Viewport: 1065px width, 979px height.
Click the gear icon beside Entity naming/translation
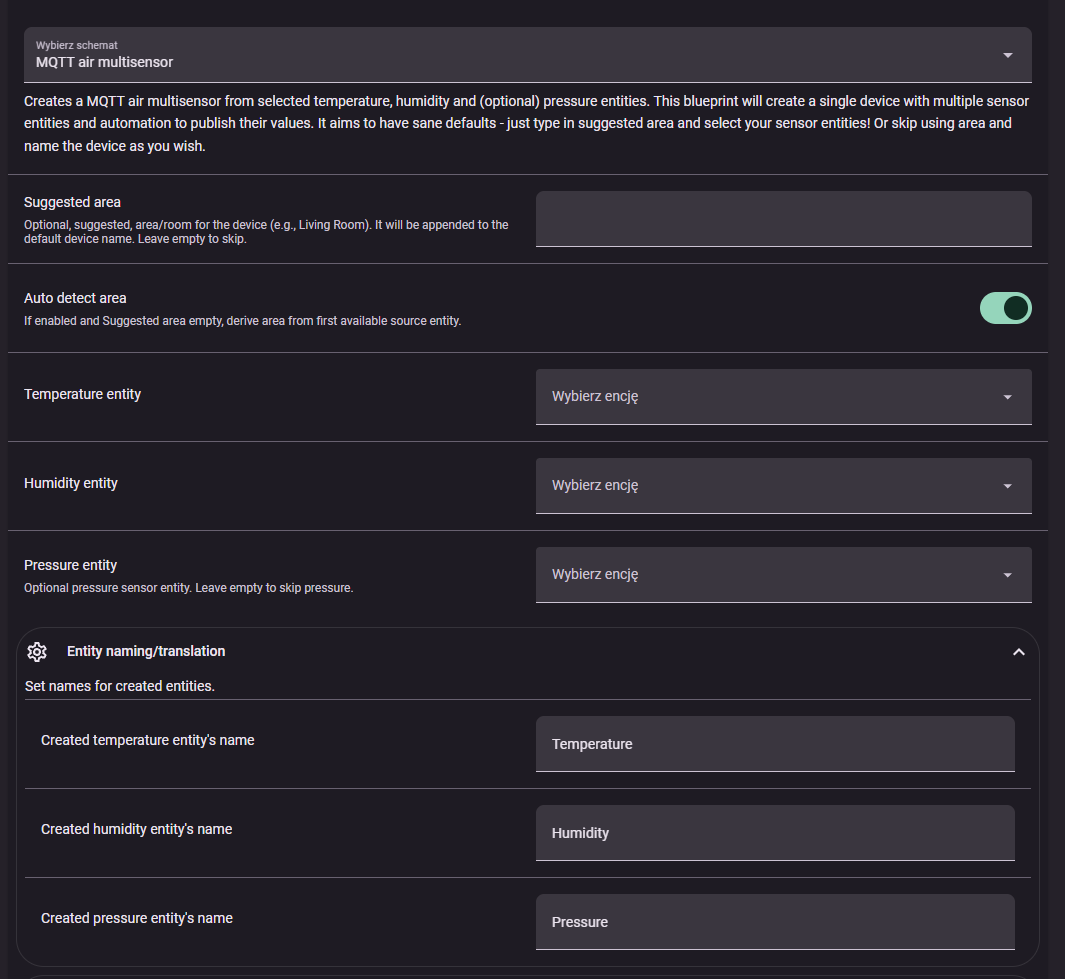[37, 652]
